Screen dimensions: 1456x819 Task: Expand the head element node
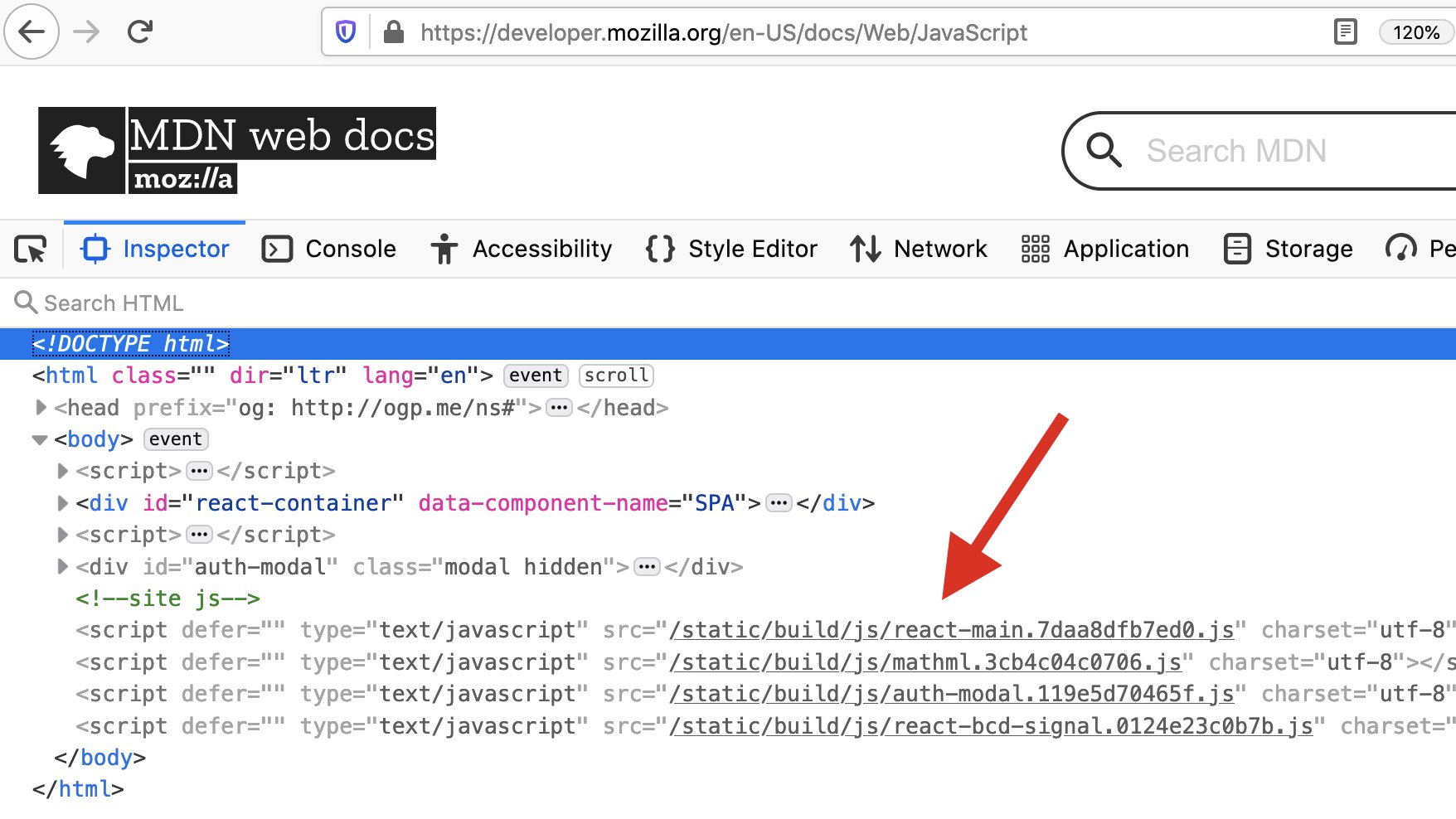click(41, 407)
